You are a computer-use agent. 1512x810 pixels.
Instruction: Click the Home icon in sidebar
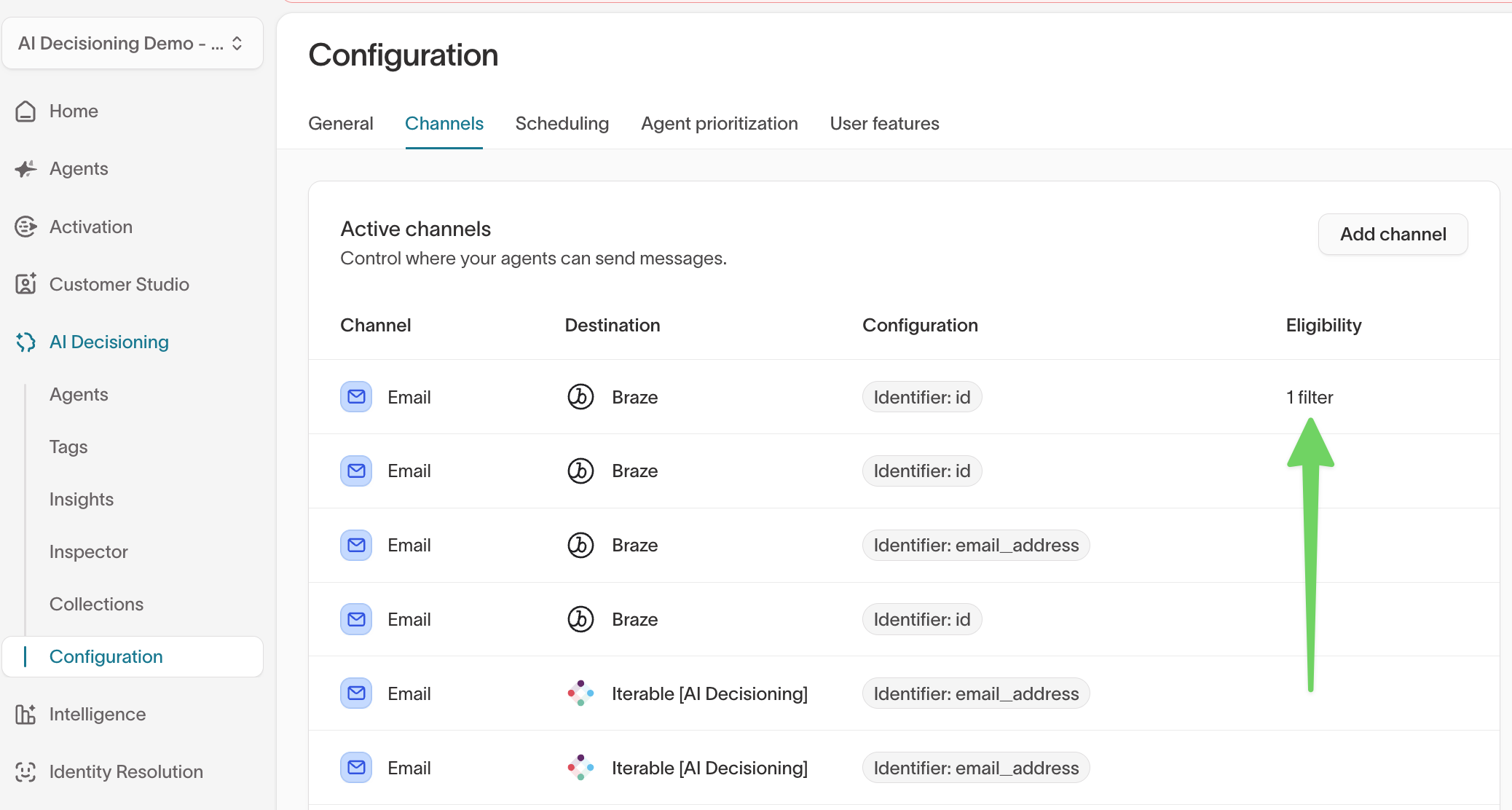pyautogui.click(x=25, y=111)
